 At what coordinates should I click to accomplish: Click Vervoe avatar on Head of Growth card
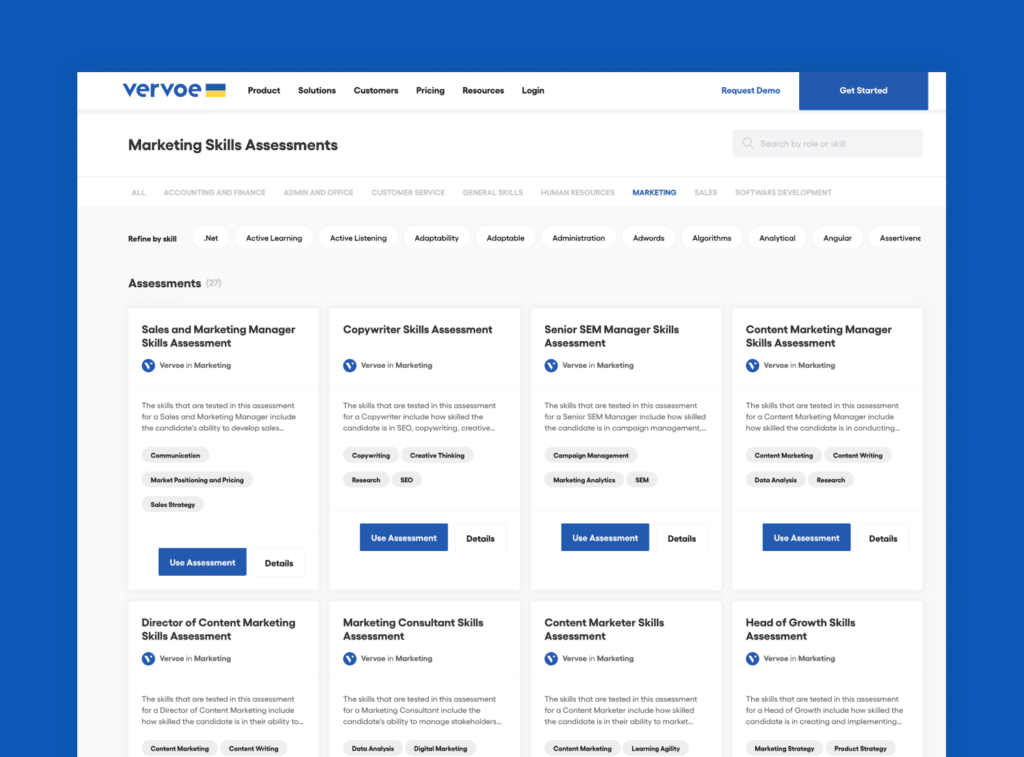pos(752,658)
